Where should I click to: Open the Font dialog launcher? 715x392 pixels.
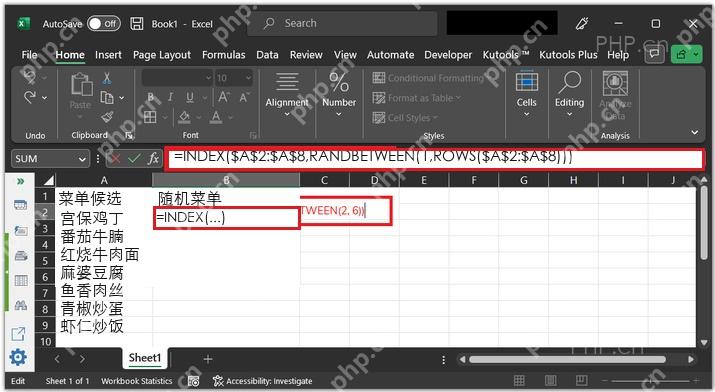click(253, 135)
